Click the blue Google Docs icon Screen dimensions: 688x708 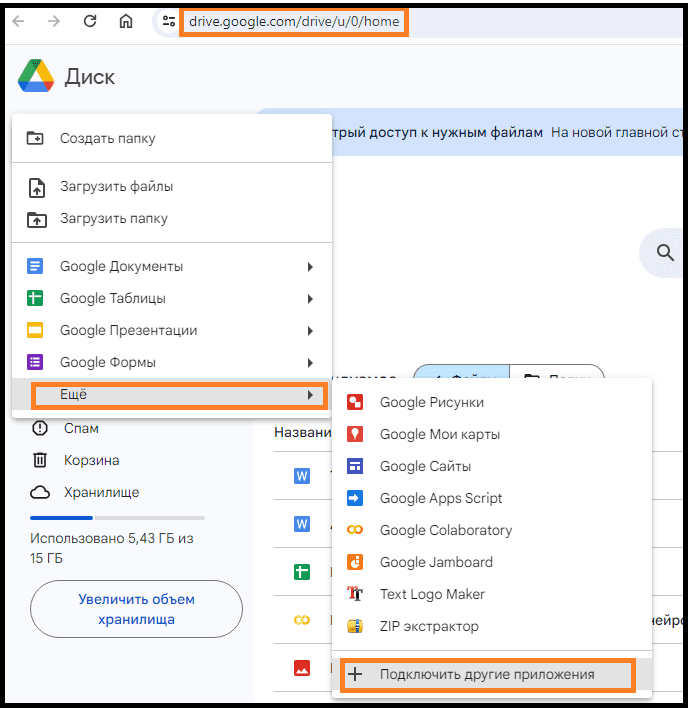coord(35,266)
